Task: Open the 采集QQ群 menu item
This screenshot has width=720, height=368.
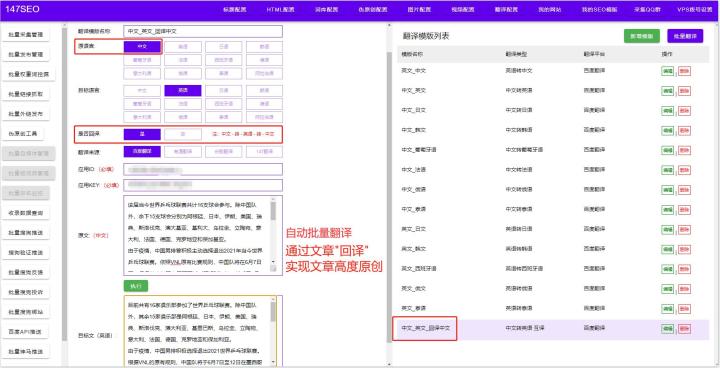Action: tap(647, 10)
